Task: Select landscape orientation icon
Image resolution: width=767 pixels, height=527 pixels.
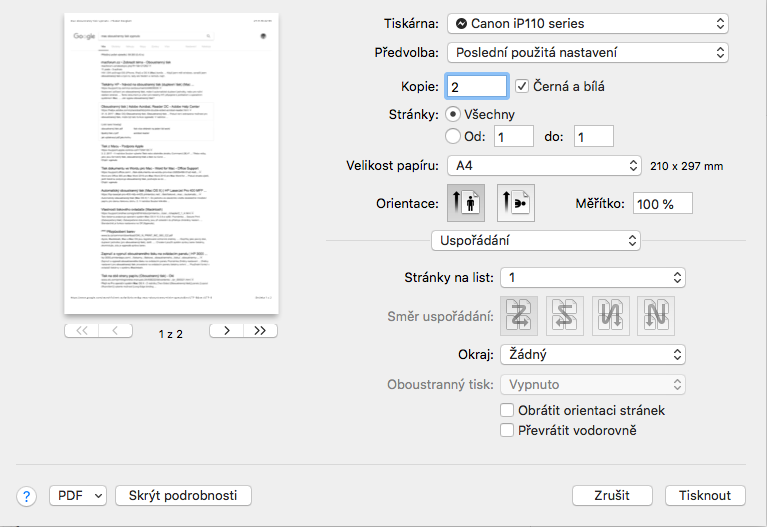Action: coord(516,203)
